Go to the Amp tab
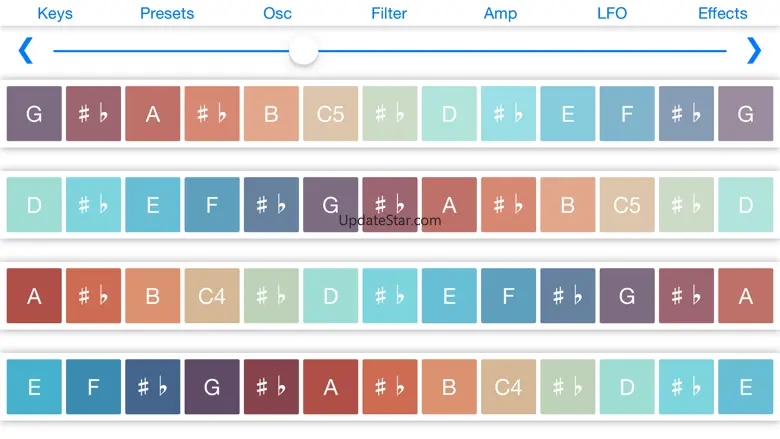780x439 pixels. [x=500, y=13]
